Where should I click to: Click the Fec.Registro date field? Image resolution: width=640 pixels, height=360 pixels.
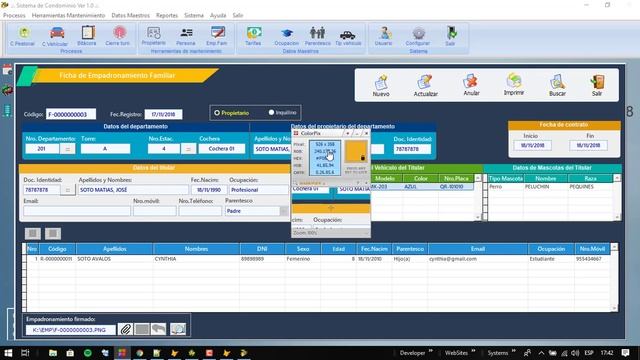(163, 114)
